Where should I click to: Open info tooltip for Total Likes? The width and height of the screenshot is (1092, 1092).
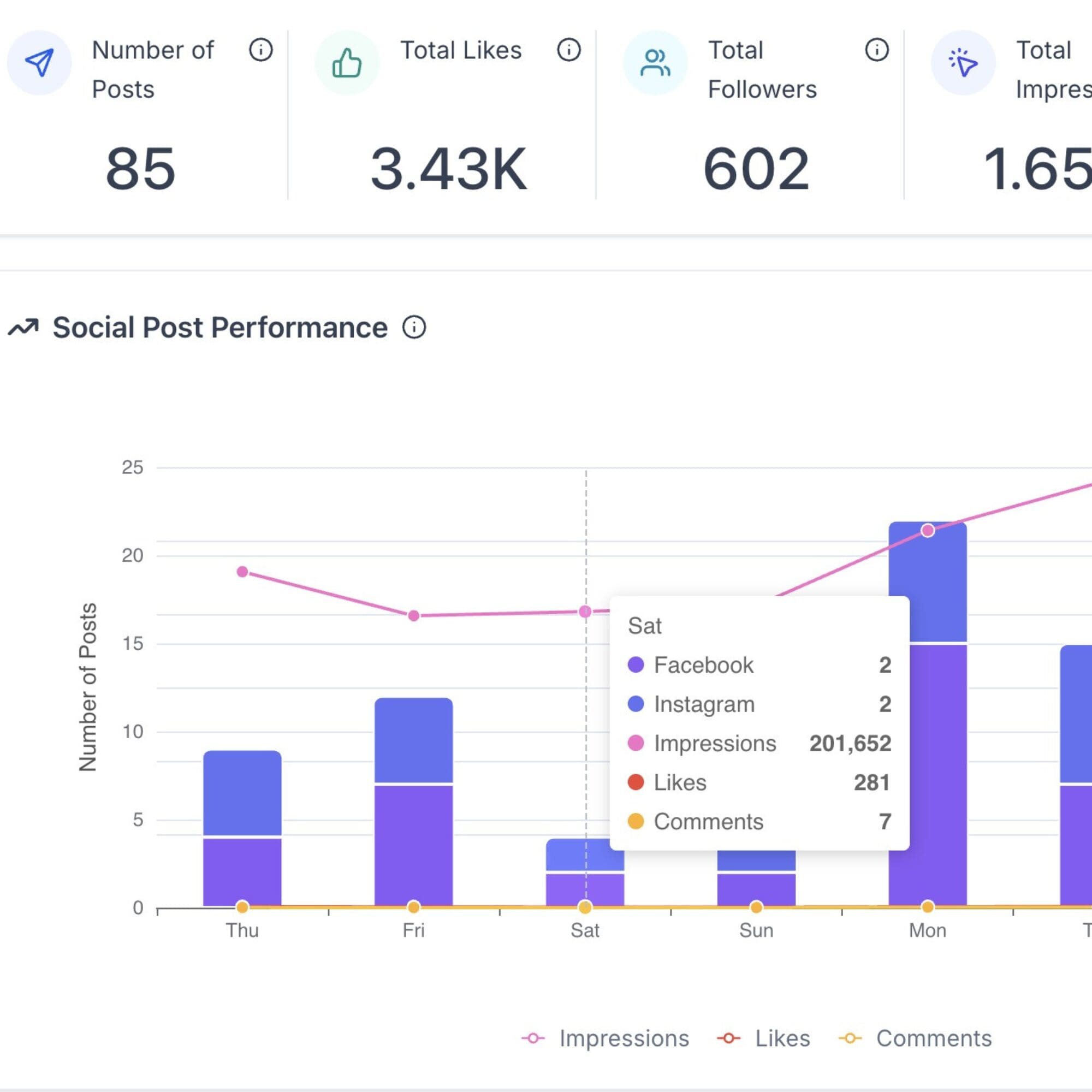pyautogui.click(x=568, y=50)
